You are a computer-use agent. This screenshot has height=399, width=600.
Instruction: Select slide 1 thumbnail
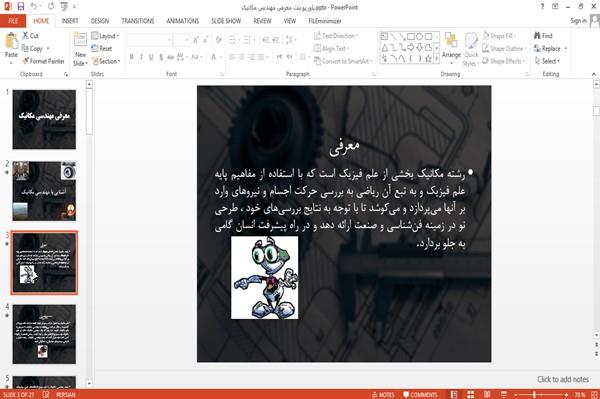coord(44,119)
